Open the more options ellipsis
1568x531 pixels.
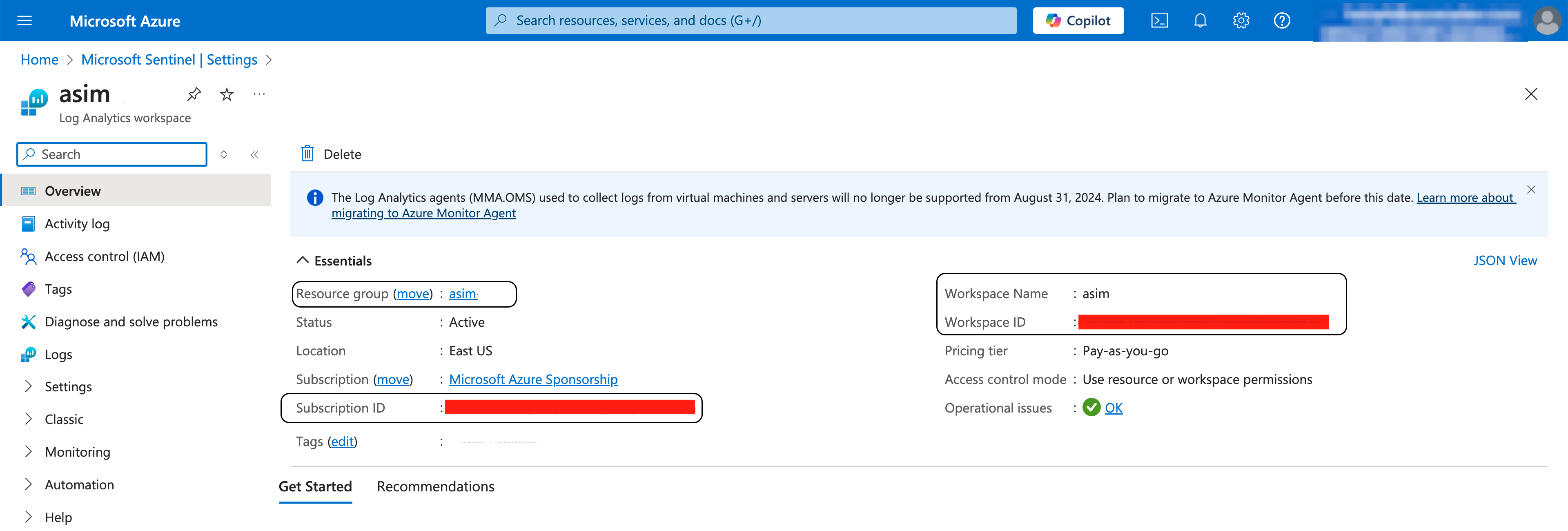[x=259, y=94]
